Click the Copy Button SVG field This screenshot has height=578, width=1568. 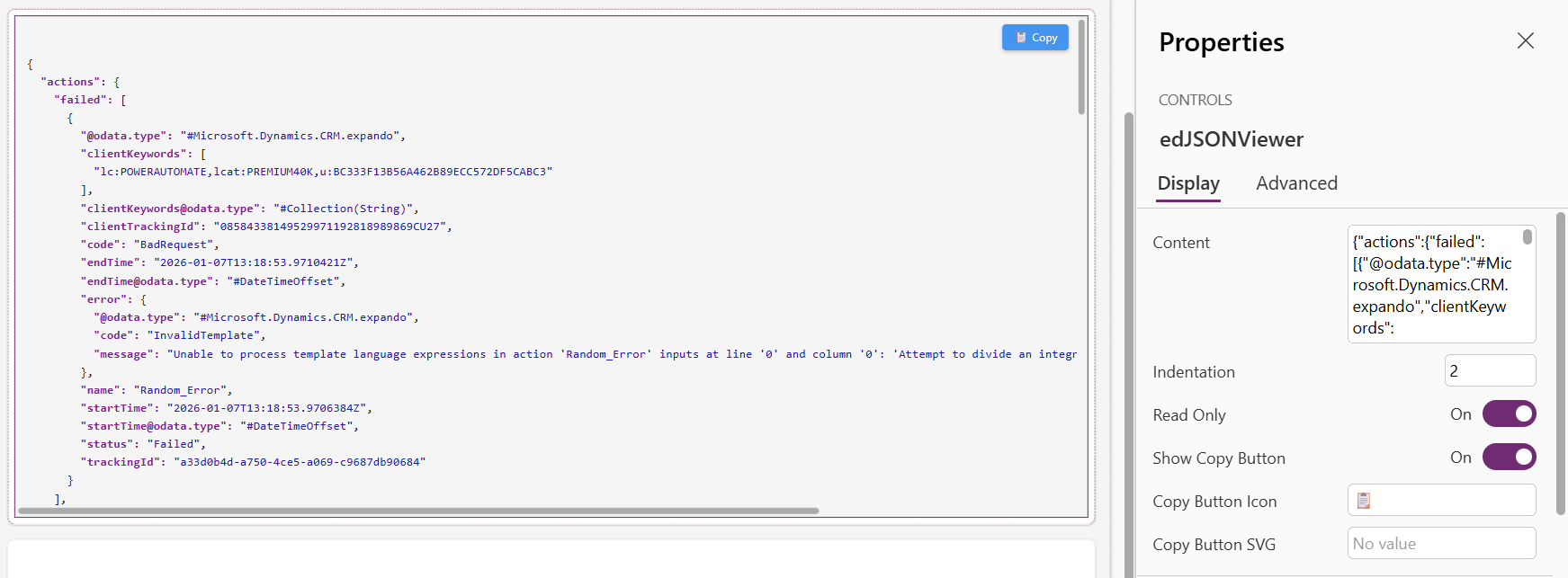(1441, 543)
